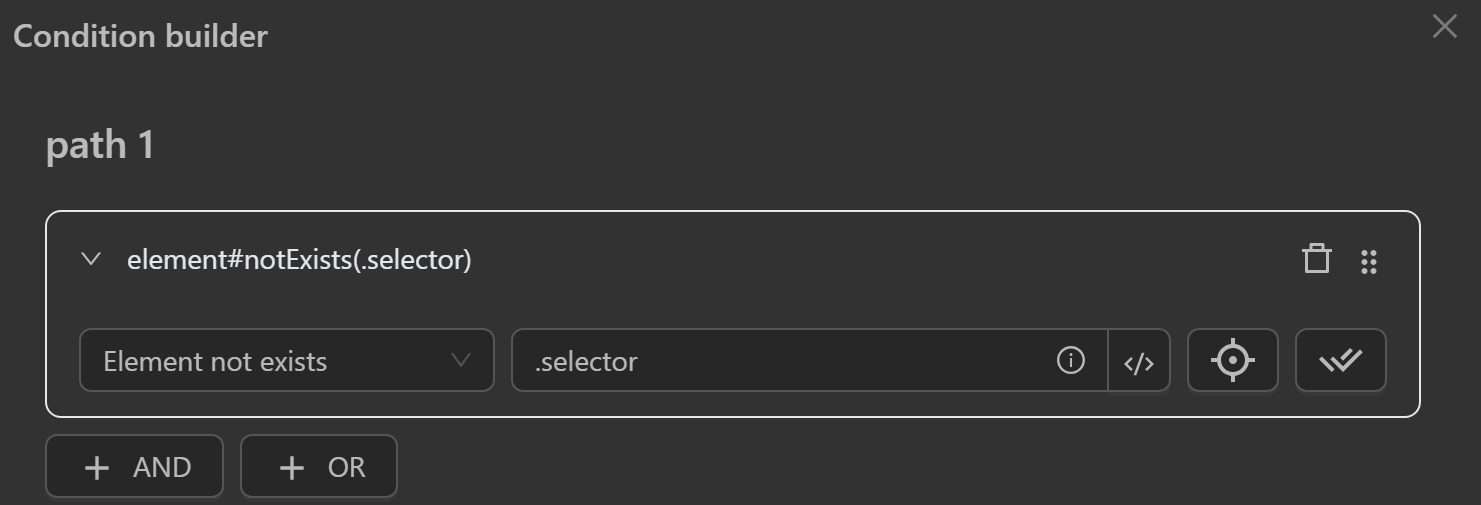Click the plus icon beside AND

[97, 467]
